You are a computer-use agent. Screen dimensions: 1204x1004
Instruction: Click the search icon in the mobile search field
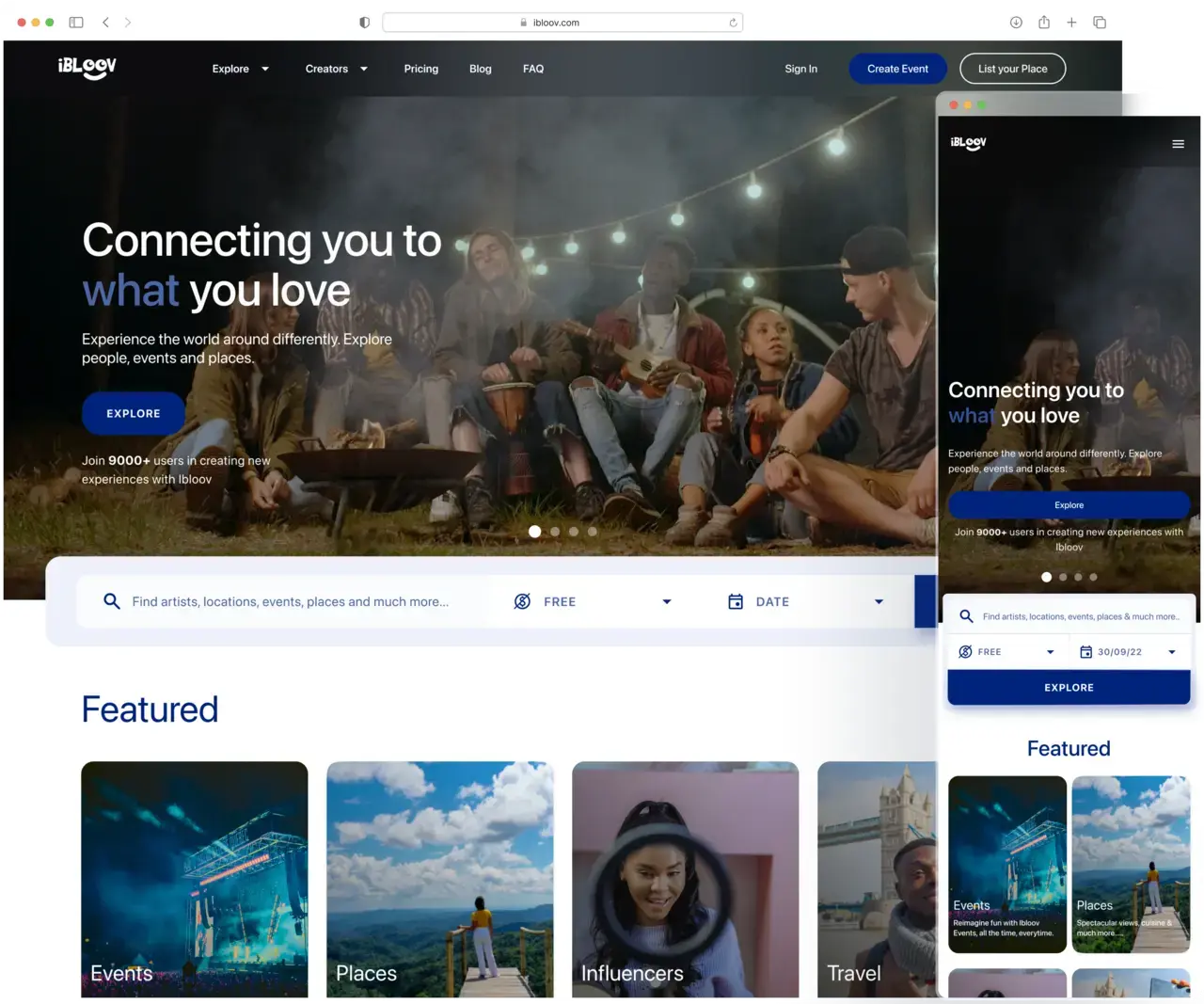click(x=966, y=616)
